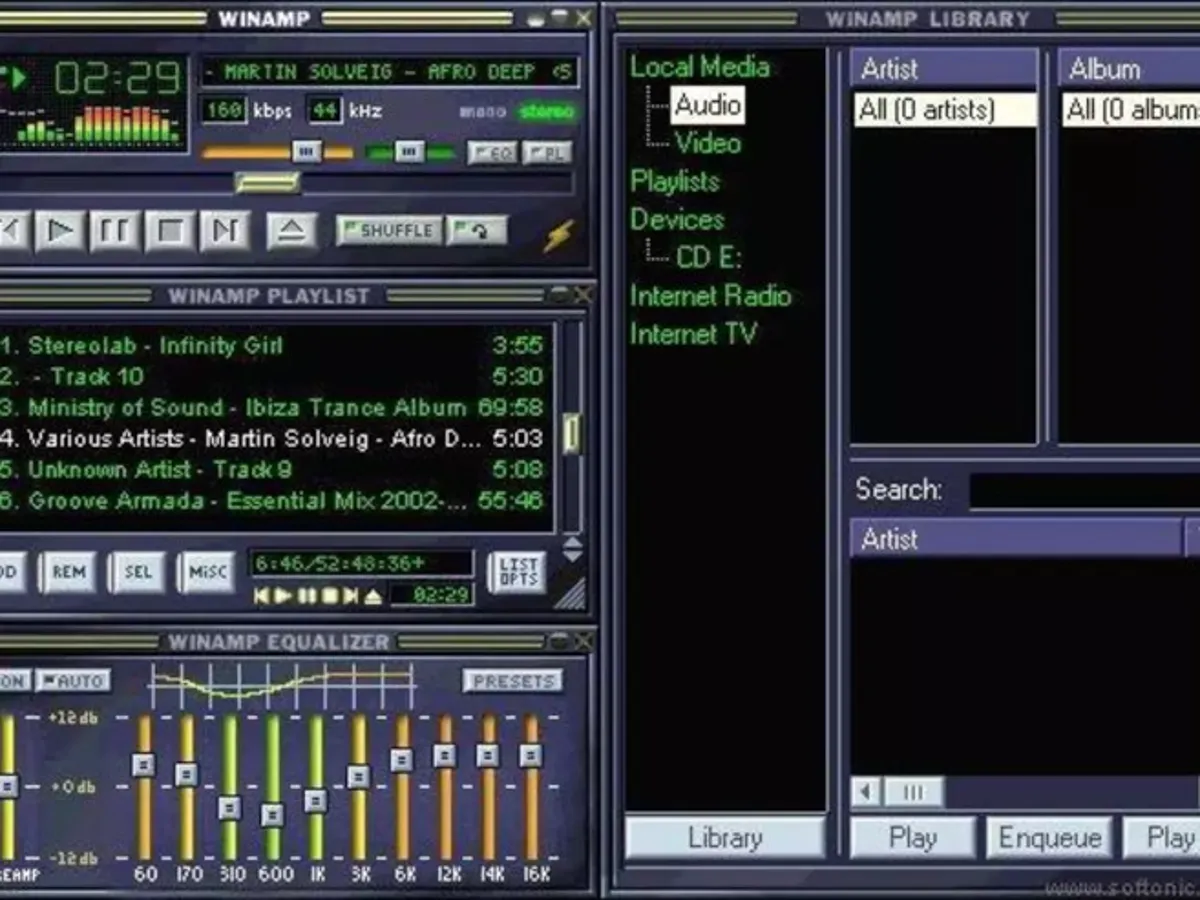Open the MISC playlist menu
Image resolution: width=1200 pixels, height=900 pixels.
[207, 572]
